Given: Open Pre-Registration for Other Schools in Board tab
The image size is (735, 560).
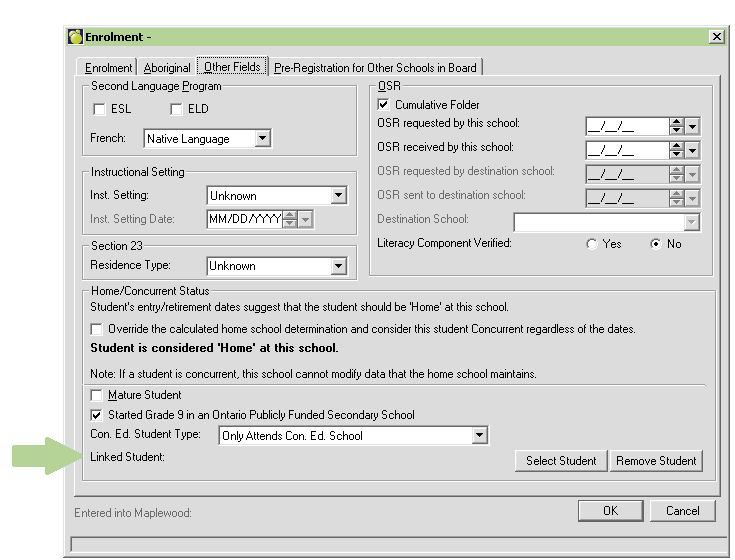Looking at the screenshot, I should [x=376, y=68].
